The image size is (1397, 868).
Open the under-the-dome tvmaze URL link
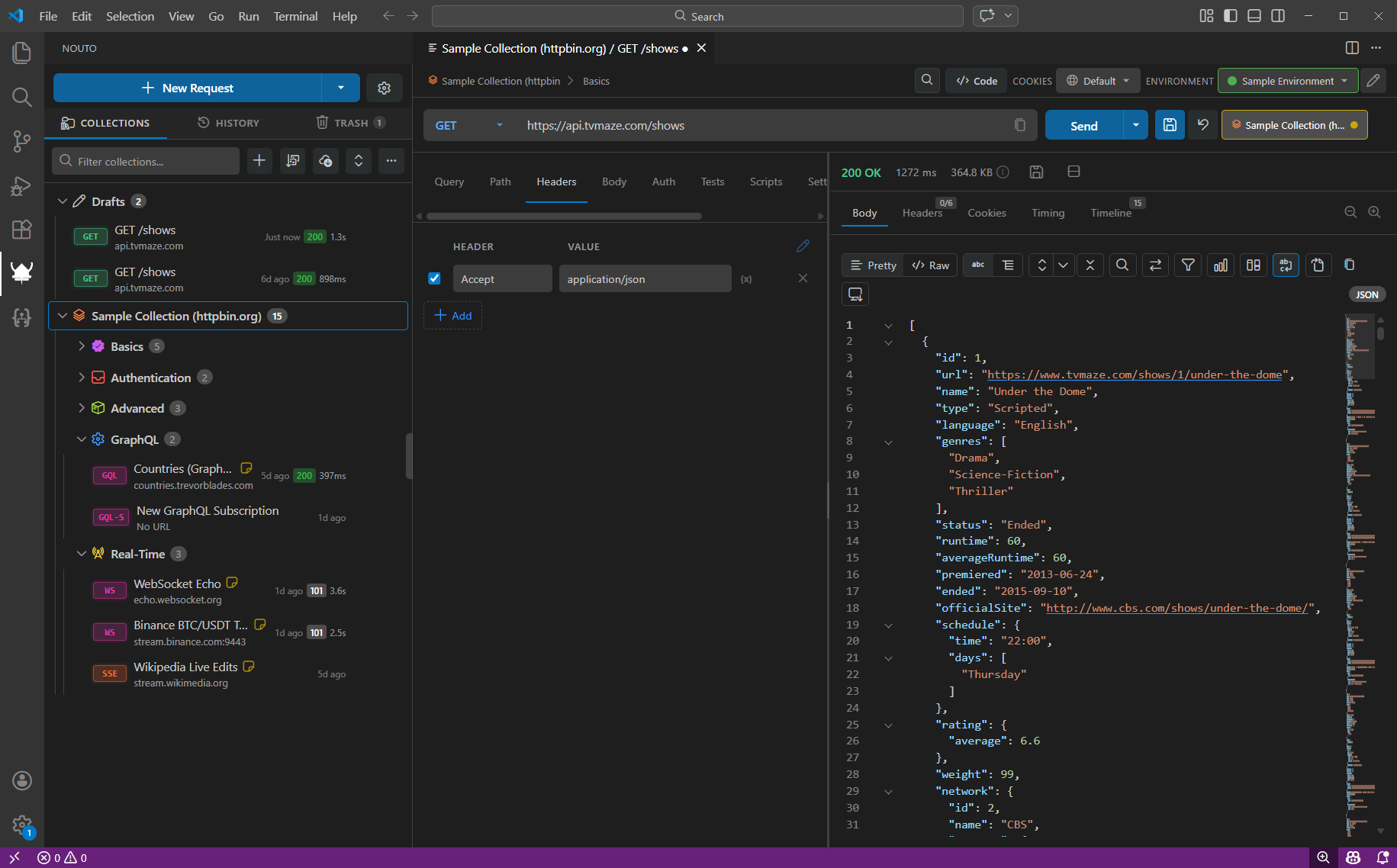[x=1135, y=375]
